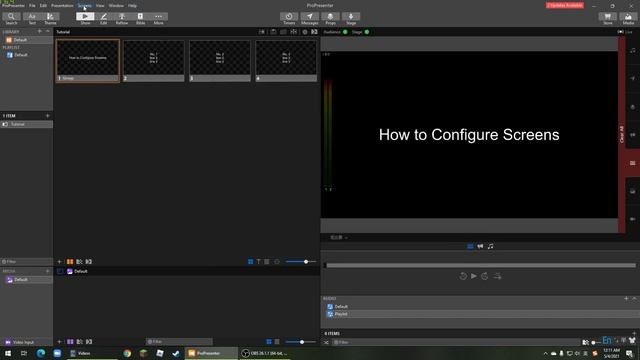
Task: Select slide thumbnail number 3
Action: (220, 61)
